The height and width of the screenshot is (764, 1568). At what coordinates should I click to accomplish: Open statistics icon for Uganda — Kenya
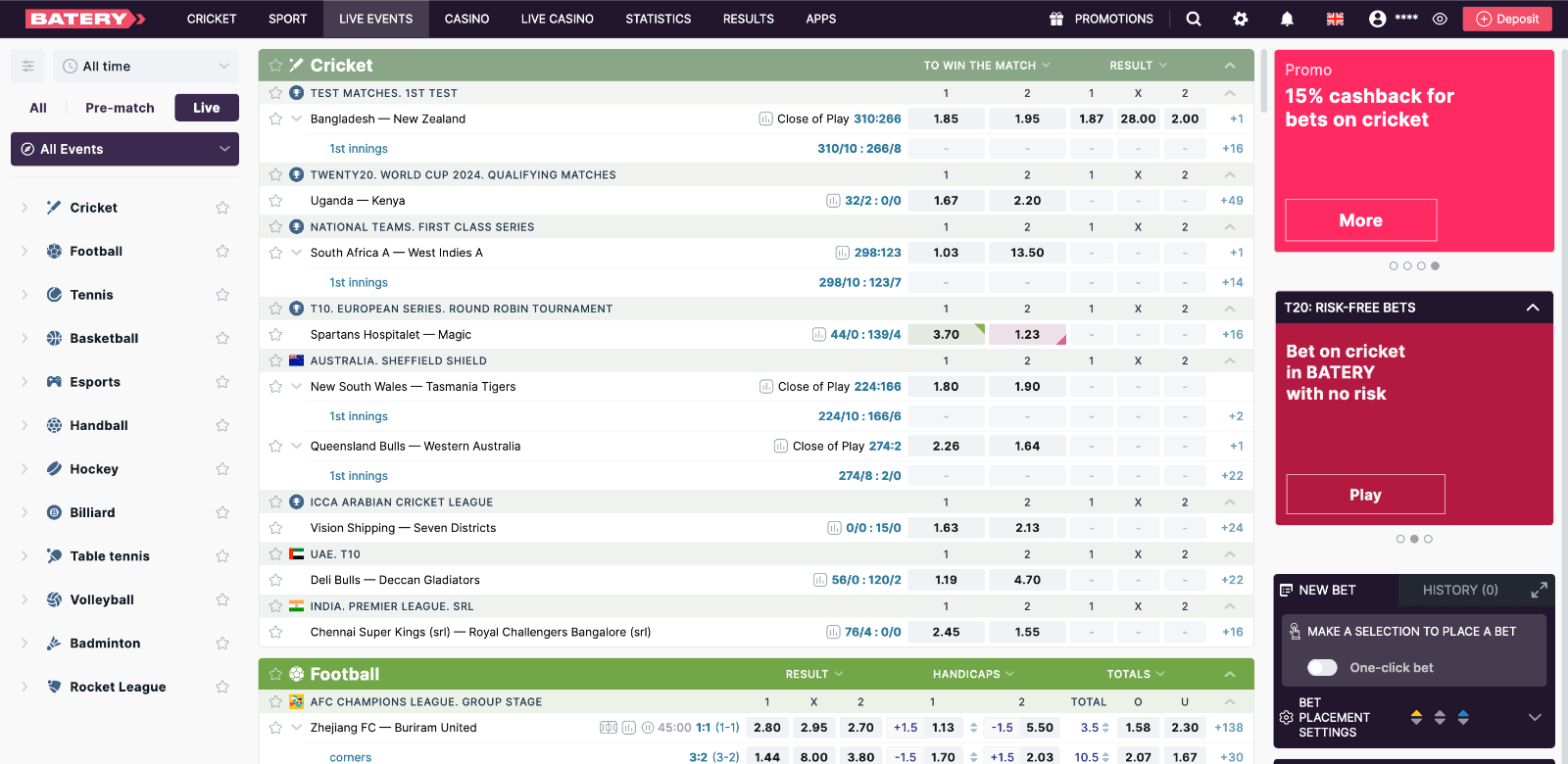[x=833, y=201]
